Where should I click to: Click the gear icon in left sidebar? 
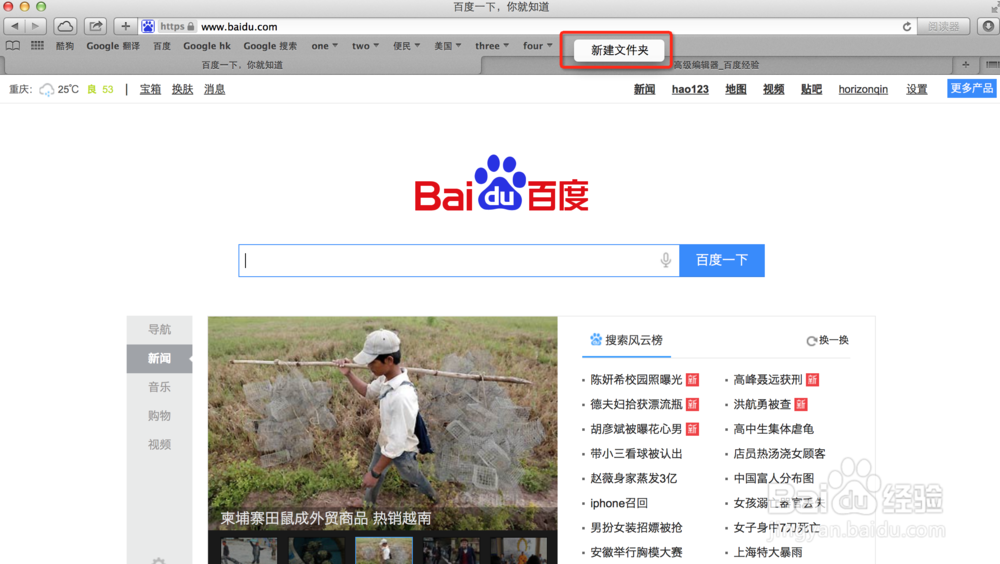(x=159, y=560)
